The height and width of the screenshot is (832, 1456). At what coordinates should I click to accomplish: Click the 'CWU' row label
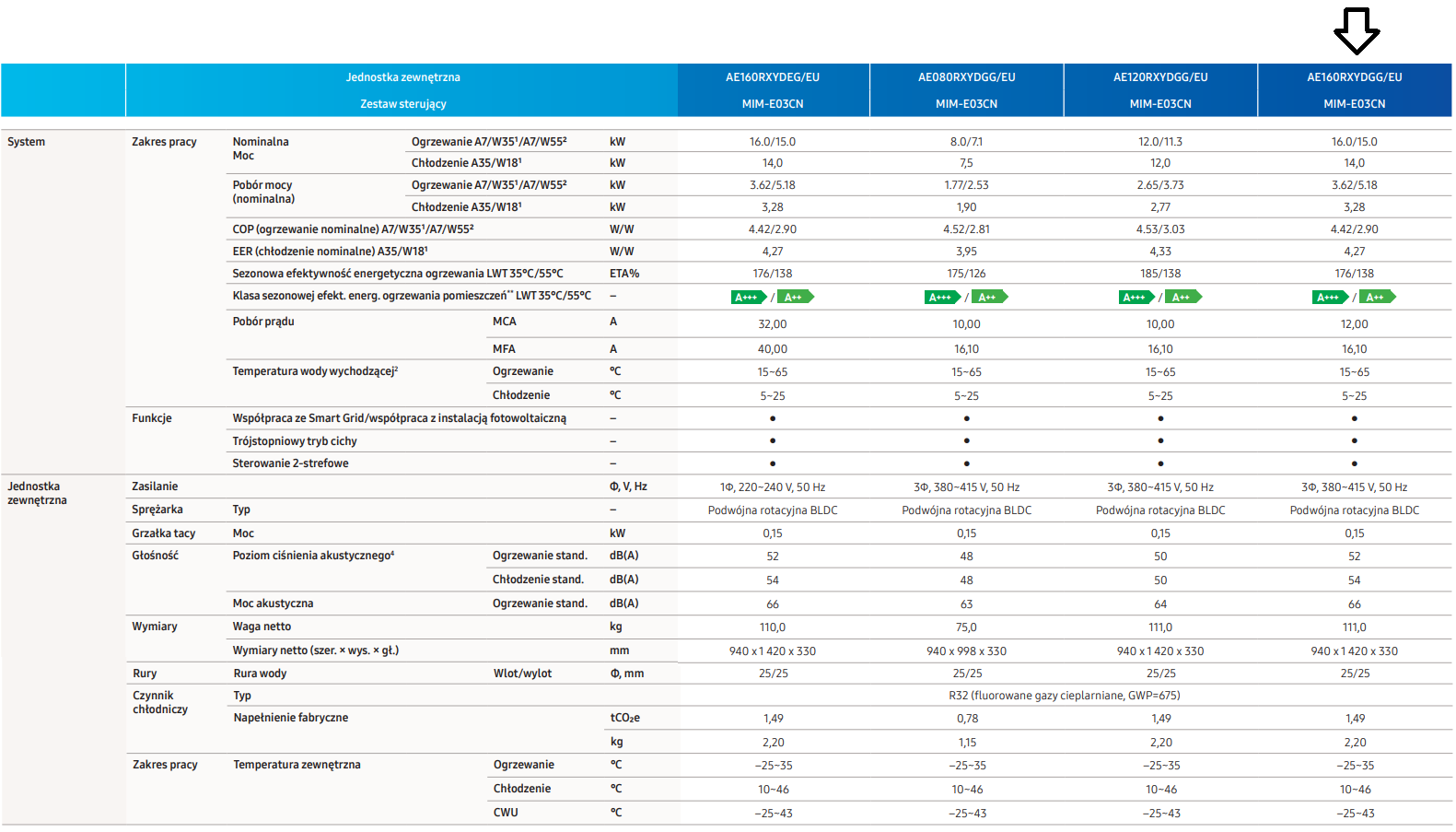506,813
